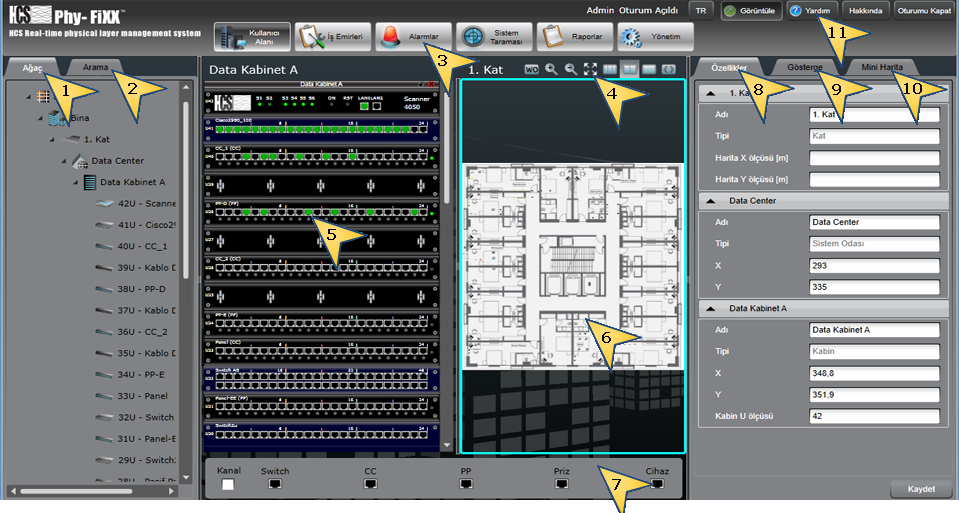Viewport: 959px width, 513px height.
Task: Click the WO icon above the map
Action: point(531,70)
